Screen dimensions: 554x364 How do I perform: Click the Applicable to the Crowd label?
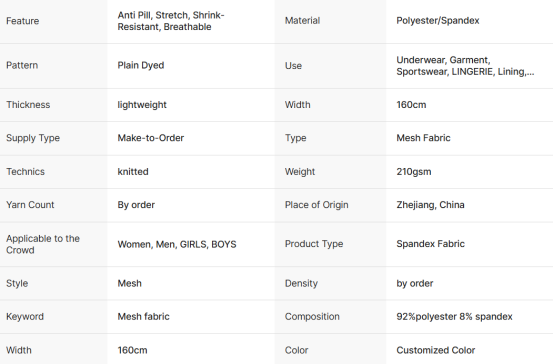tap(43, 244)
